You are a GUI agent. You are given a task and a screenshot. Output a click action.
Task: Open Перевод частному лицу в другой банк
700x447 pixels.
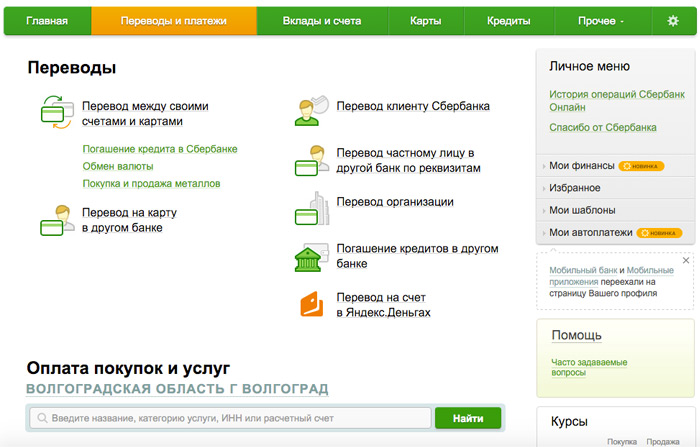point(408,160)
